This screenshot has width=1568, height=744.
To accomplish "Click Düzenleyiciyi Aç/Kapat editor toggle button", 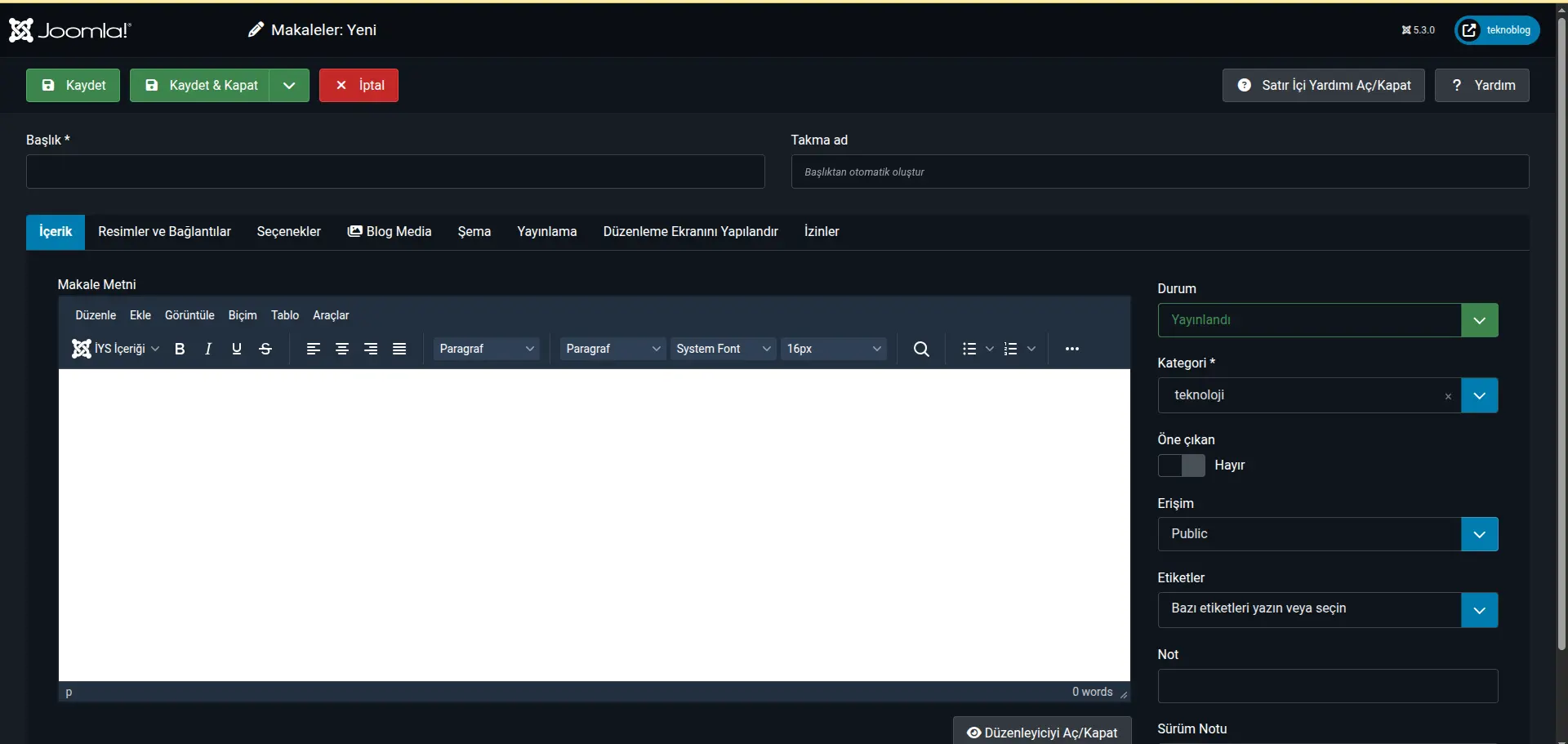I will (x=1042, y=732).
